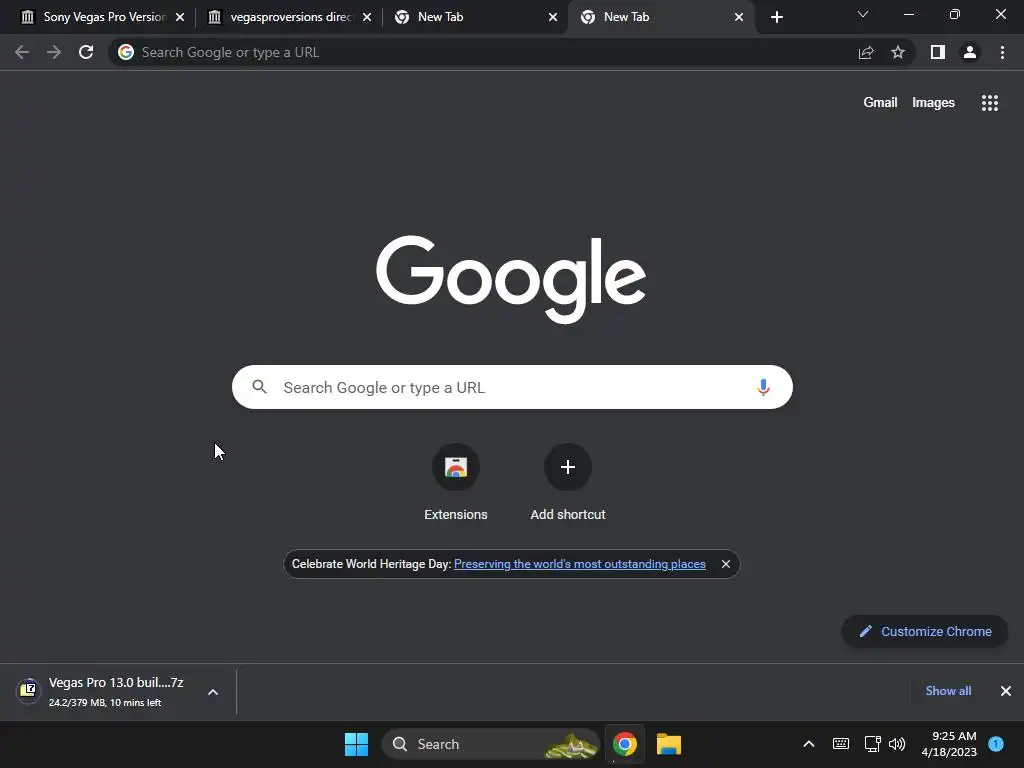Open a new tab with the plus button
1024x768 pixels.
click(x=776, y=17)
